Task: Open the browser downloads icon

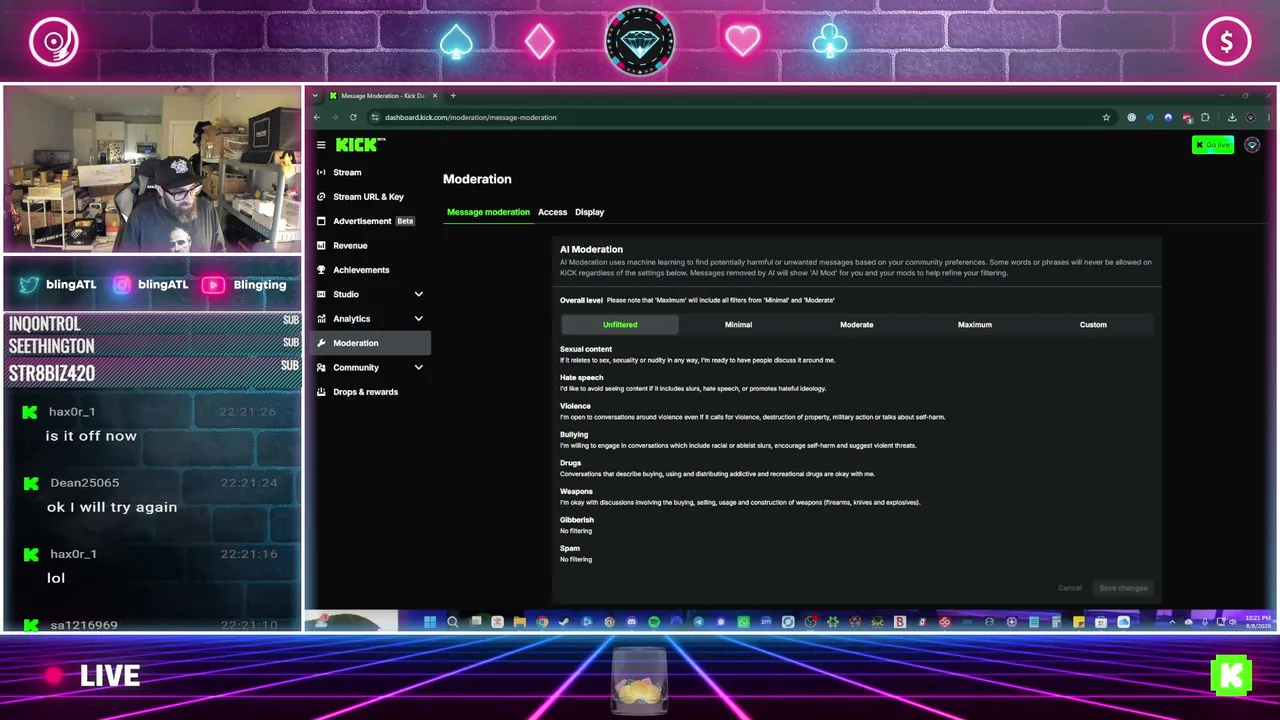Action: tap(1232, 117)
